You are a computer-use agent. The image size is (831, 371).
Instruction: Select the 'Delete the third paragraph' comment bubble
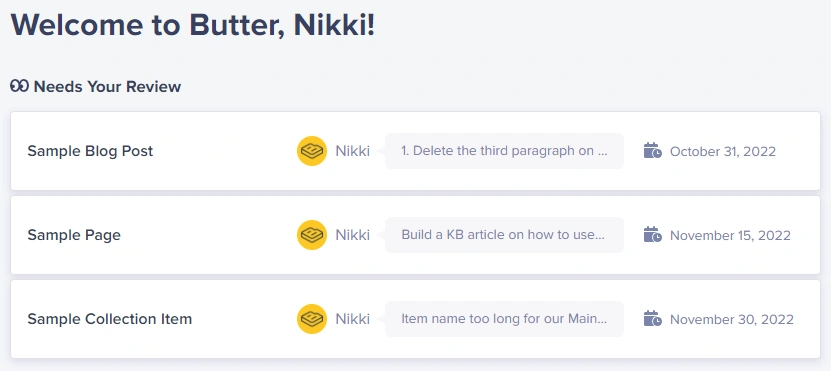click(x=504, y=151)
